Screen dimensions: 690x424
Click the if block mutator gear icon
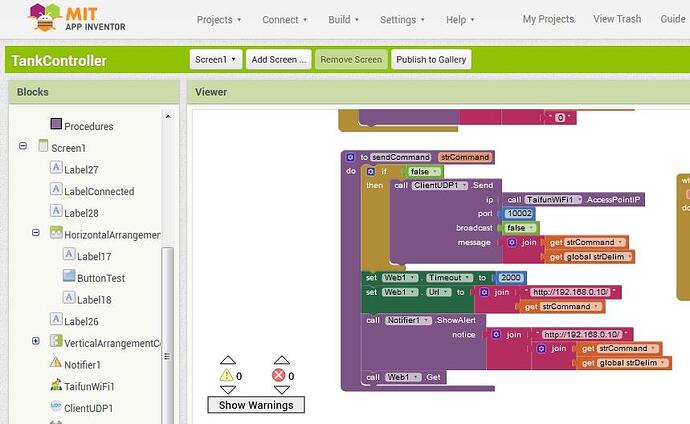coord(371,172)
